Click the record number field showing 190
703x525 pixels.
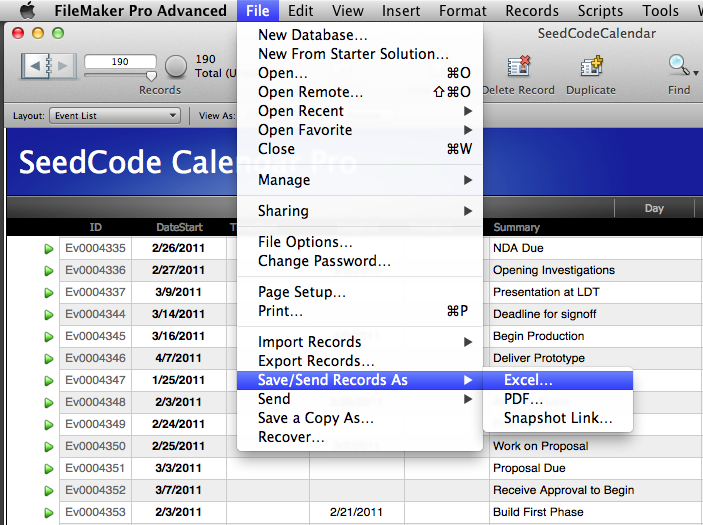click(120, 61)
